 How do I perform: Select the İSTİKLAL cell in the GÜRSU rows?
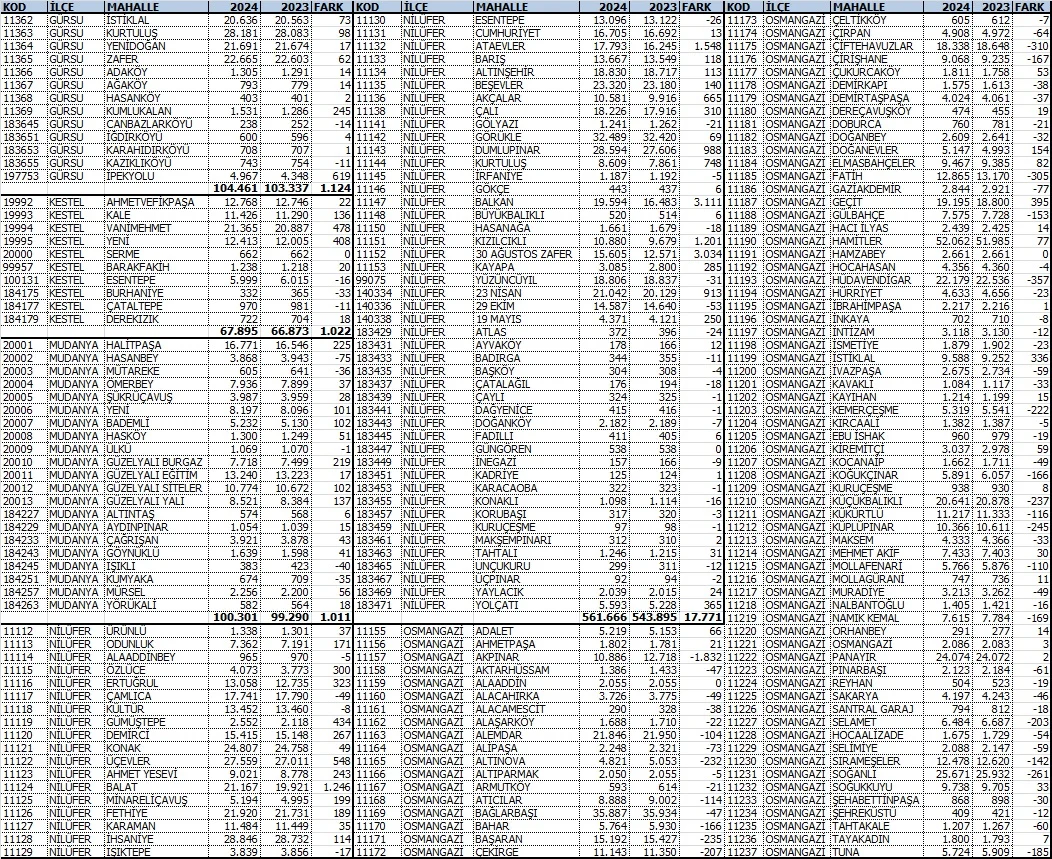click(x=128, y=19)
